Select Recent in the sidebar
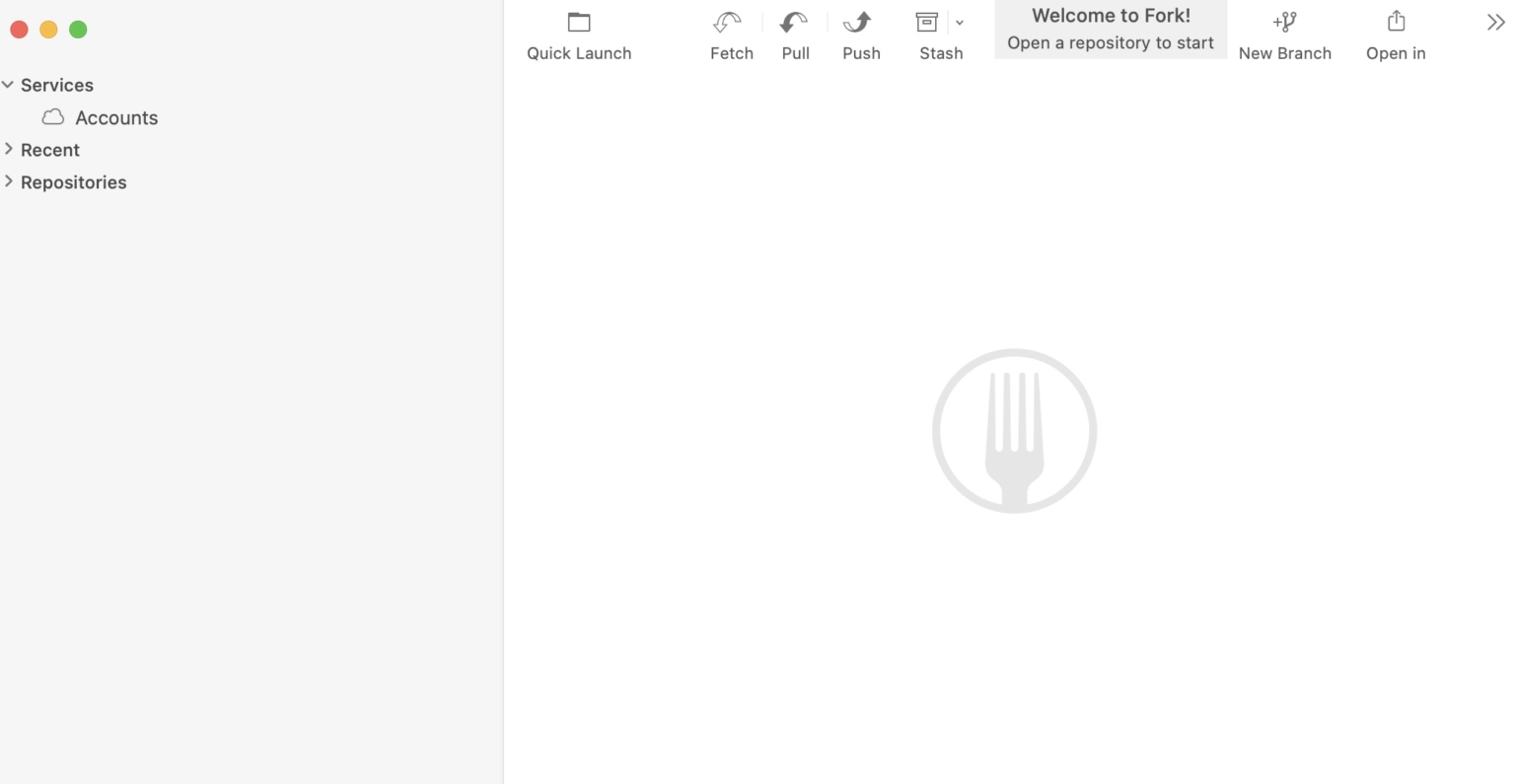The height and width of the screenshot is (784, 1515). point(50,150)
